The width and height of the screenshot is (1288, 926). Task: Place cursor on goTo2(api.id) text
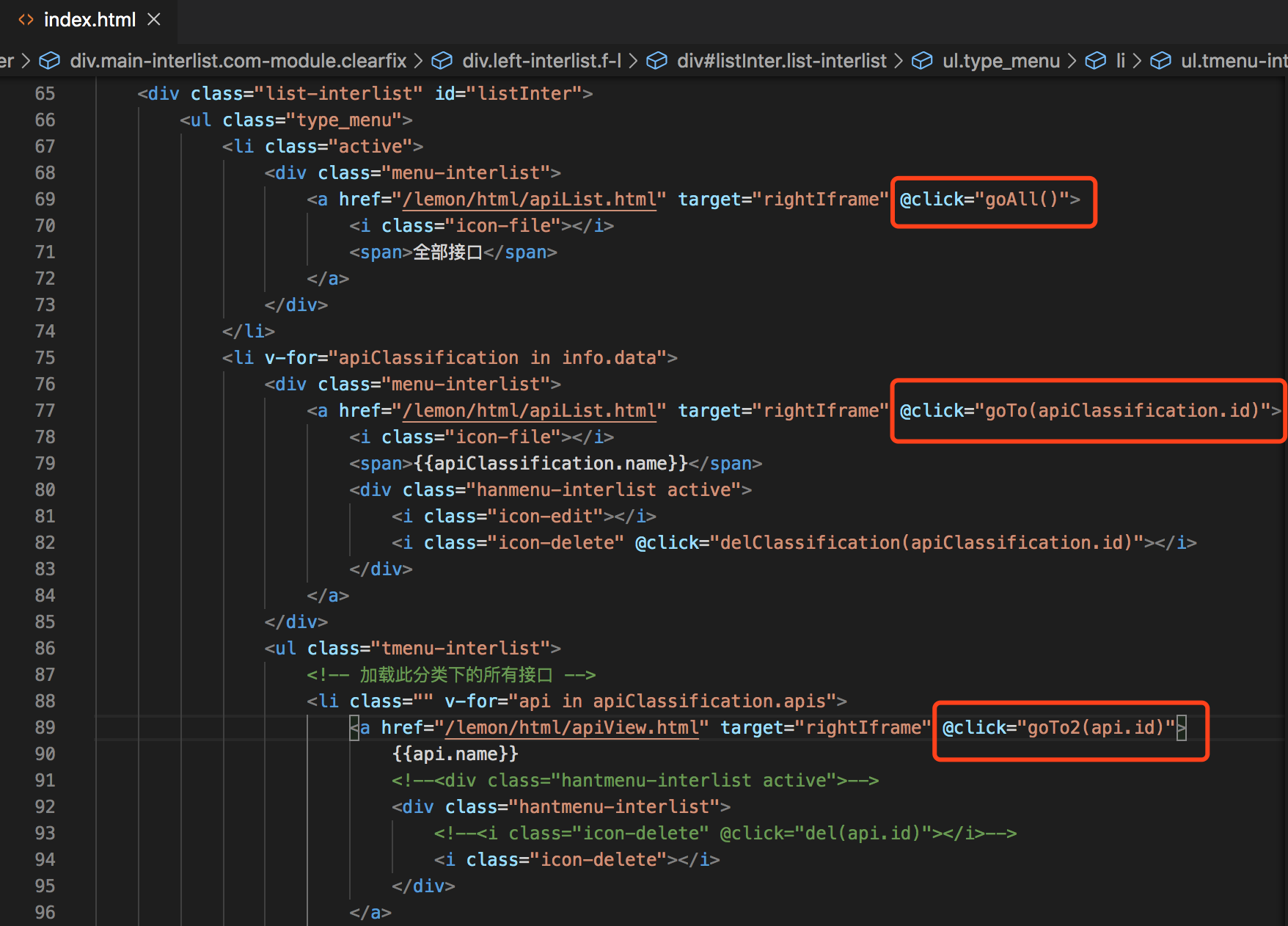[1096, 727]
